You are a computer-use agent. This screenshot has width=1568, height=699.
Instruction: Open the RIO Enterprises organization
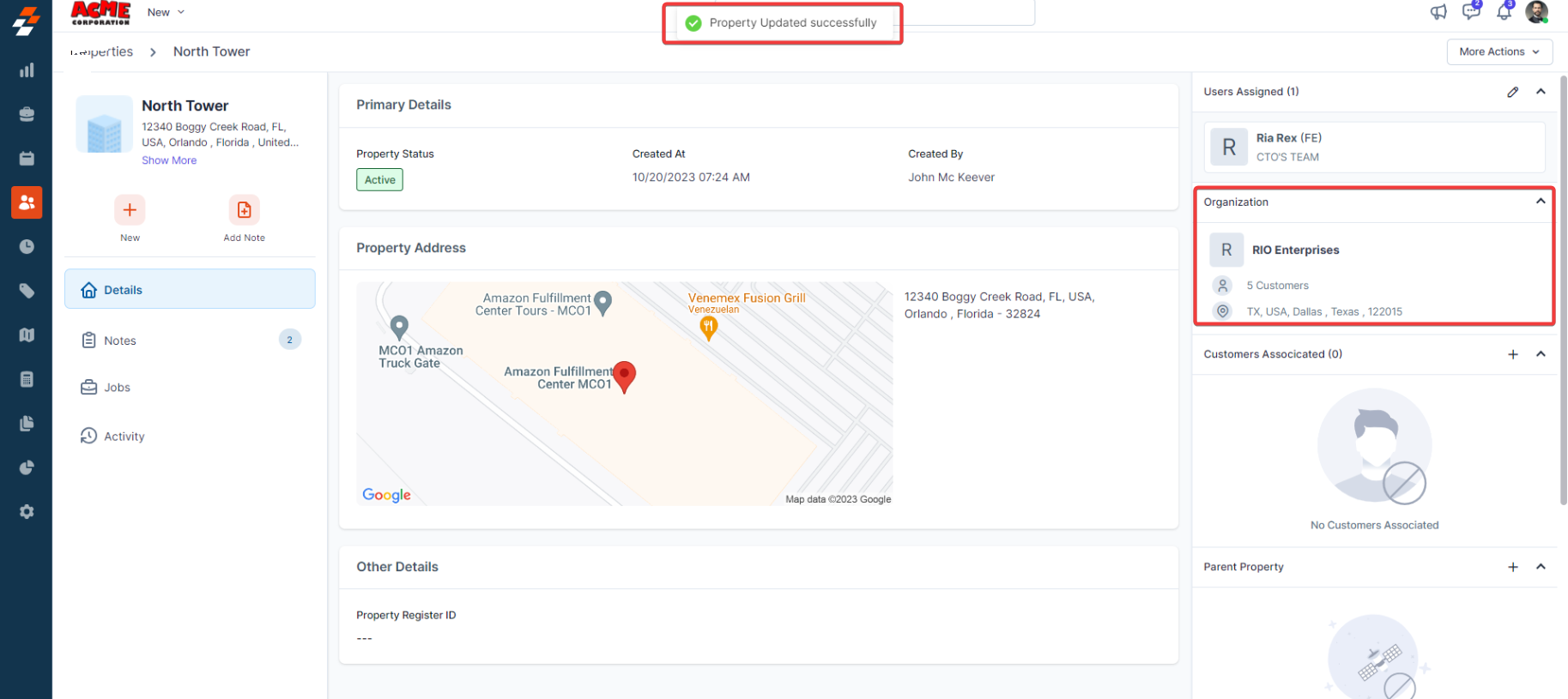(1295, 250)
